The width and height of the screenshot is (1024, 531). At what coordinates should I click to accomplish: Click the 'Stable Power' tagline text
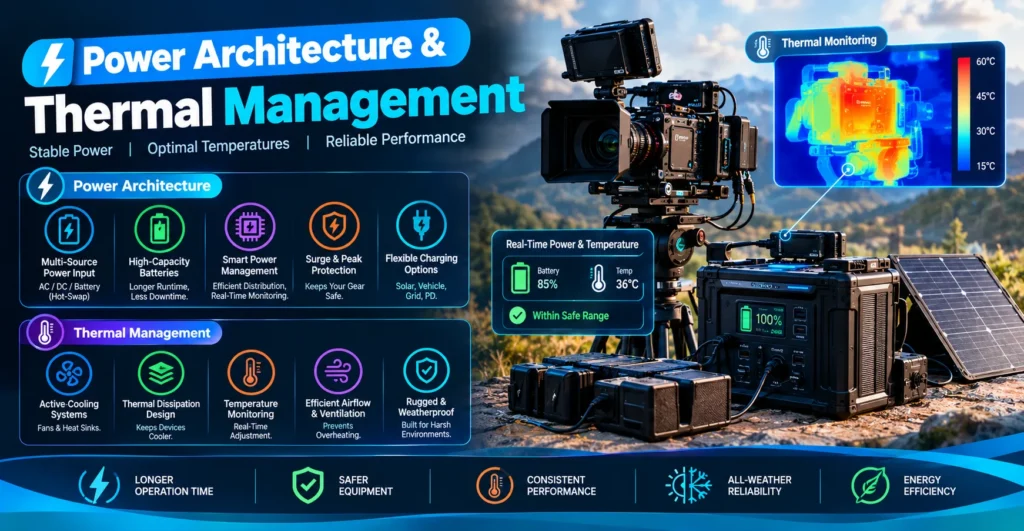(71, 151)
